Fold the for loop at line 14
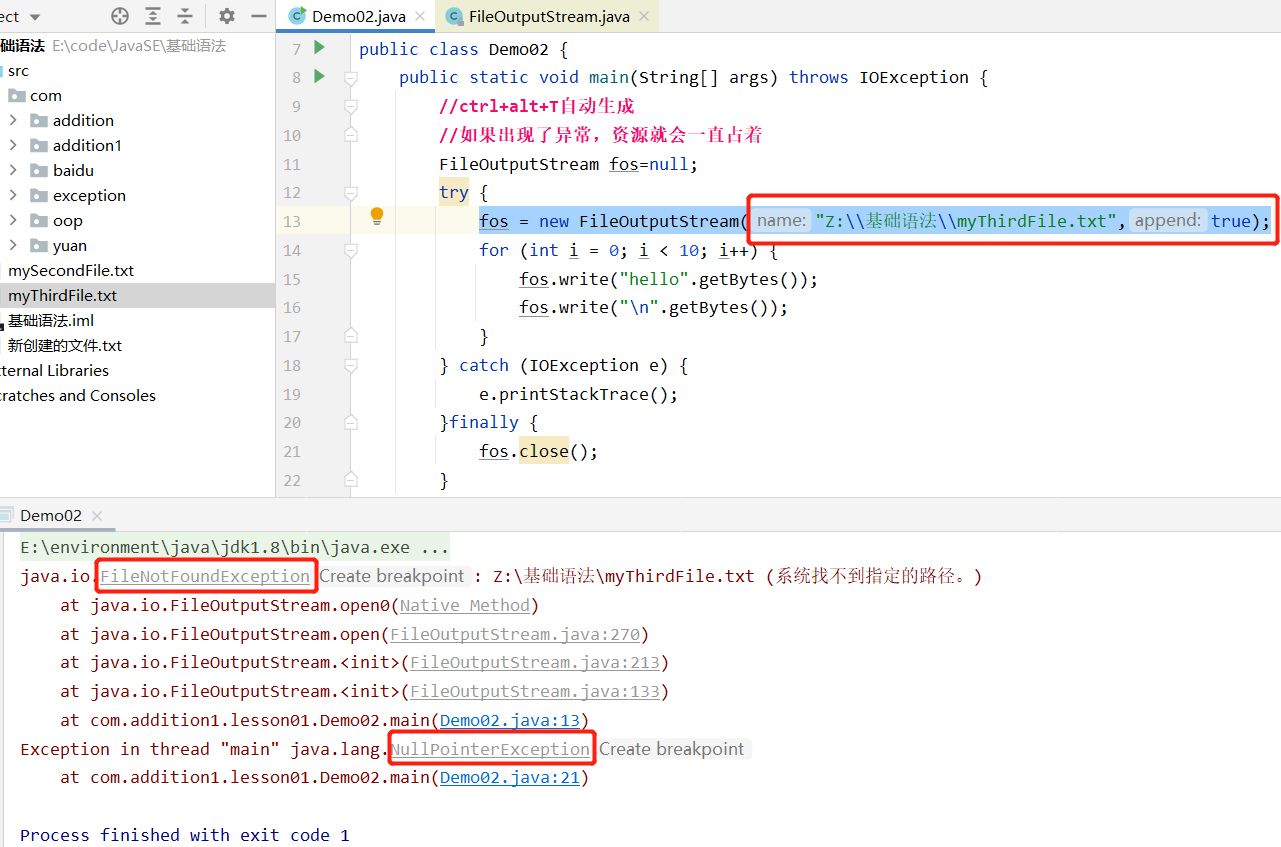This screenshot has width=1281, height=847. tap(350, 250)
